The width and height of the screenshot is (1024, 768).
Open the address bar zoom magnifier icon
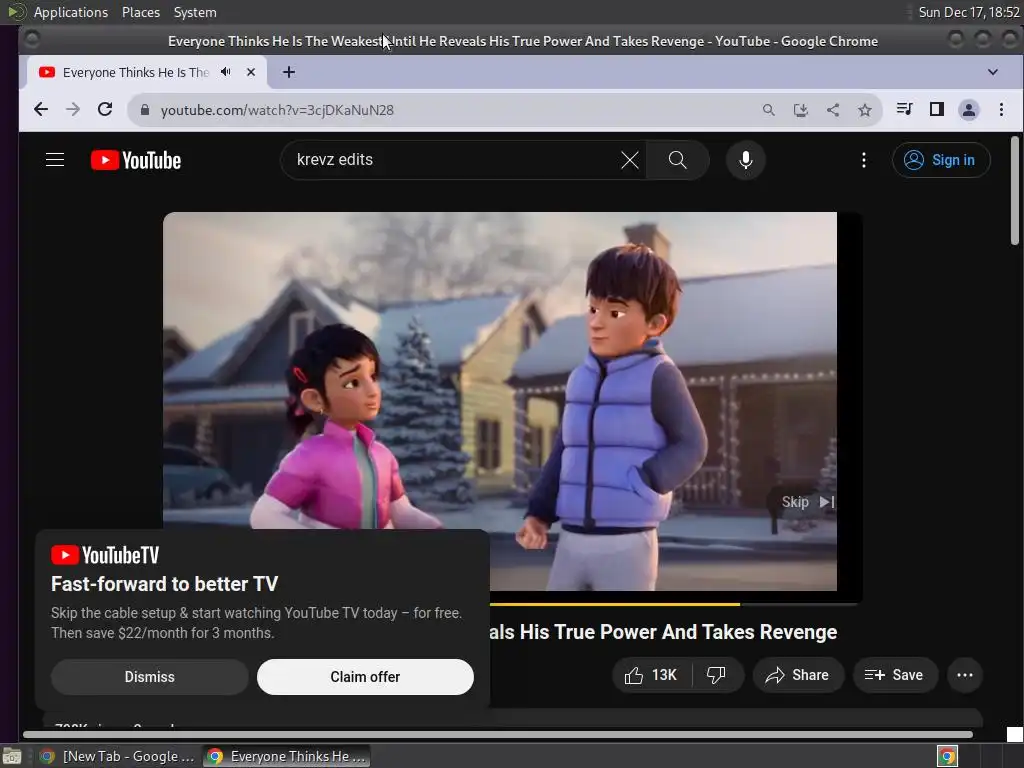click(x=769, y=110)
